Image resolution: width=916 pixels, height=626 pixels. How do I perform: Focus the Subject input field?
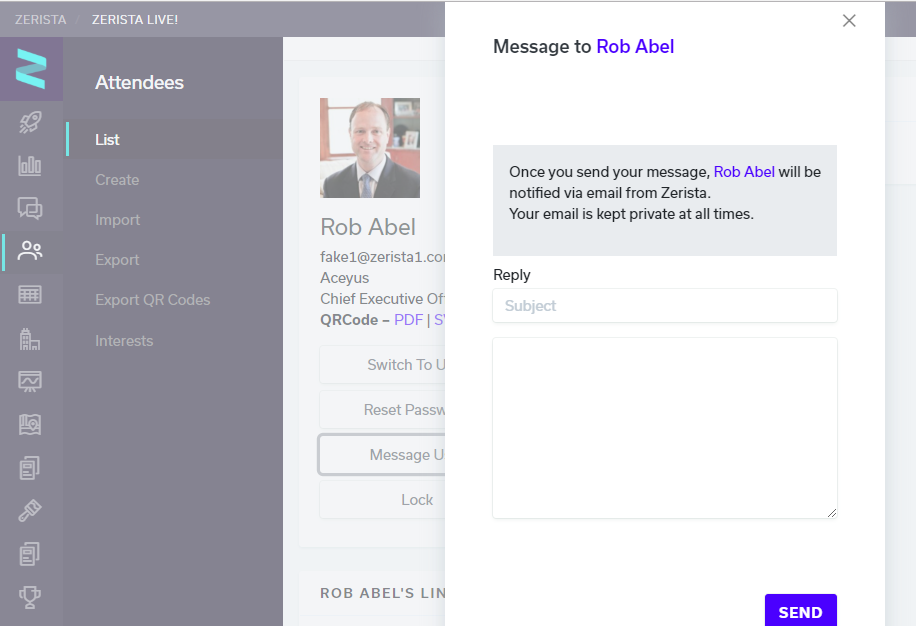point(665,305)
